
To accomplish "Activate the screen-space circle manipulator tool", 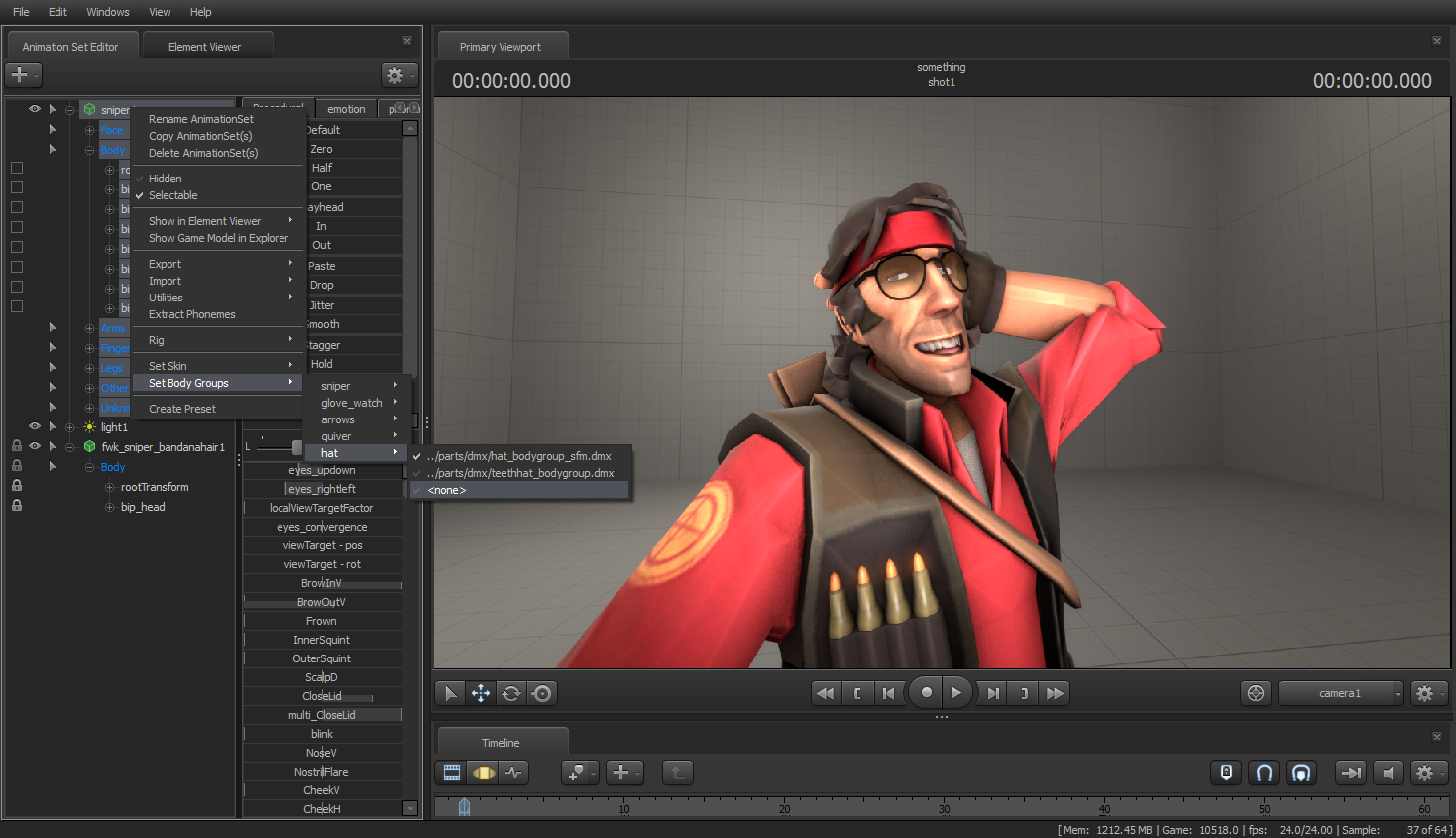I will [542, 693].
